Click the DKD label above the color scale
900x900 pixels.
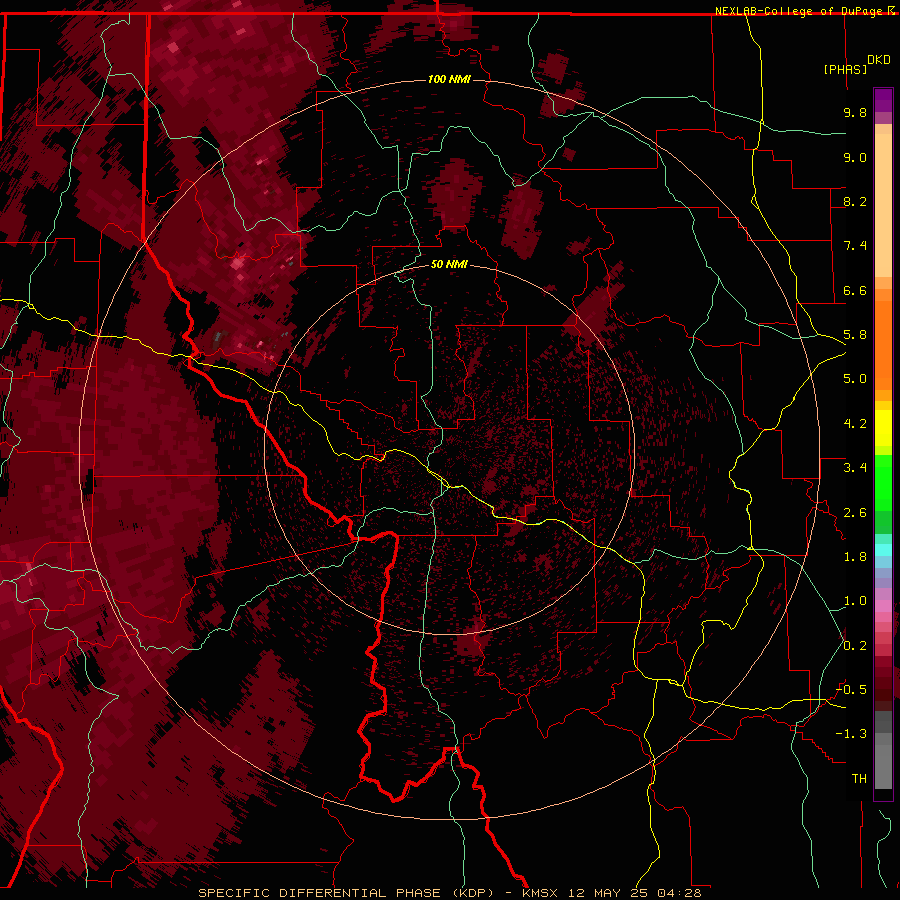(x=878, y=60)
